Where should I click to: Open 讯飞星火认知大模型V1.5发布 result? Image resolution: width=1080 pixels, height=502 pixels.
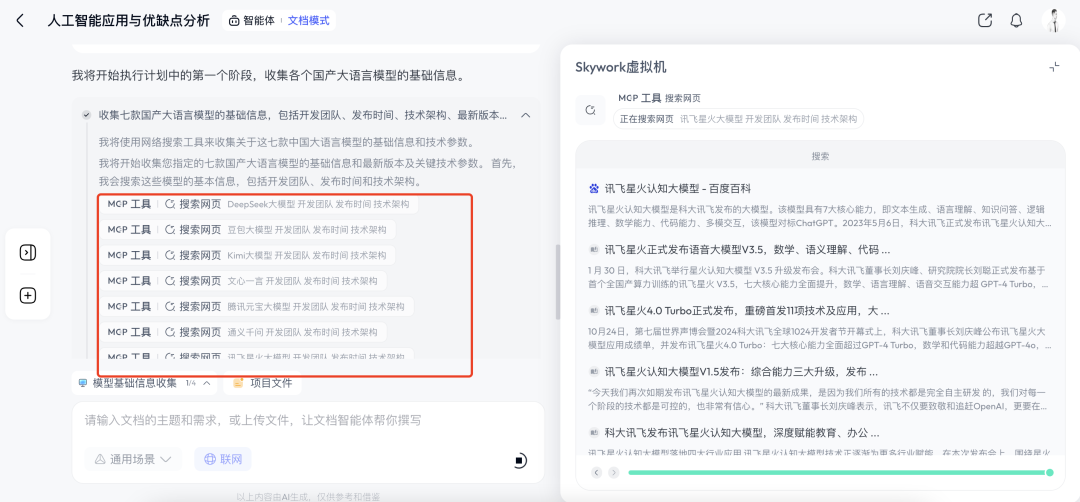pyautogui.click(x=742, y=372)
